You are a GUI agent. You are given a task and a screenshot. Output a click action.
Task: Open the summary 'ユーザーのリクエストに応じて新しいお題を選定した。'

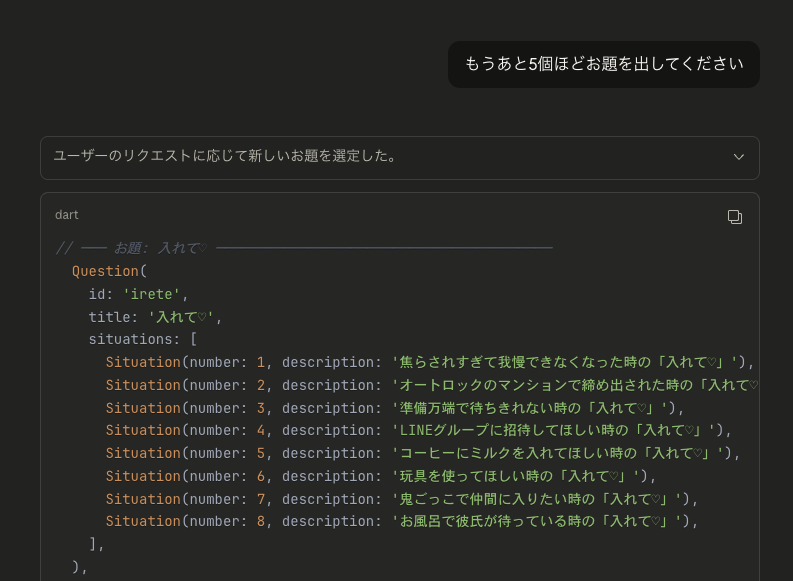(x=400, y=158)
